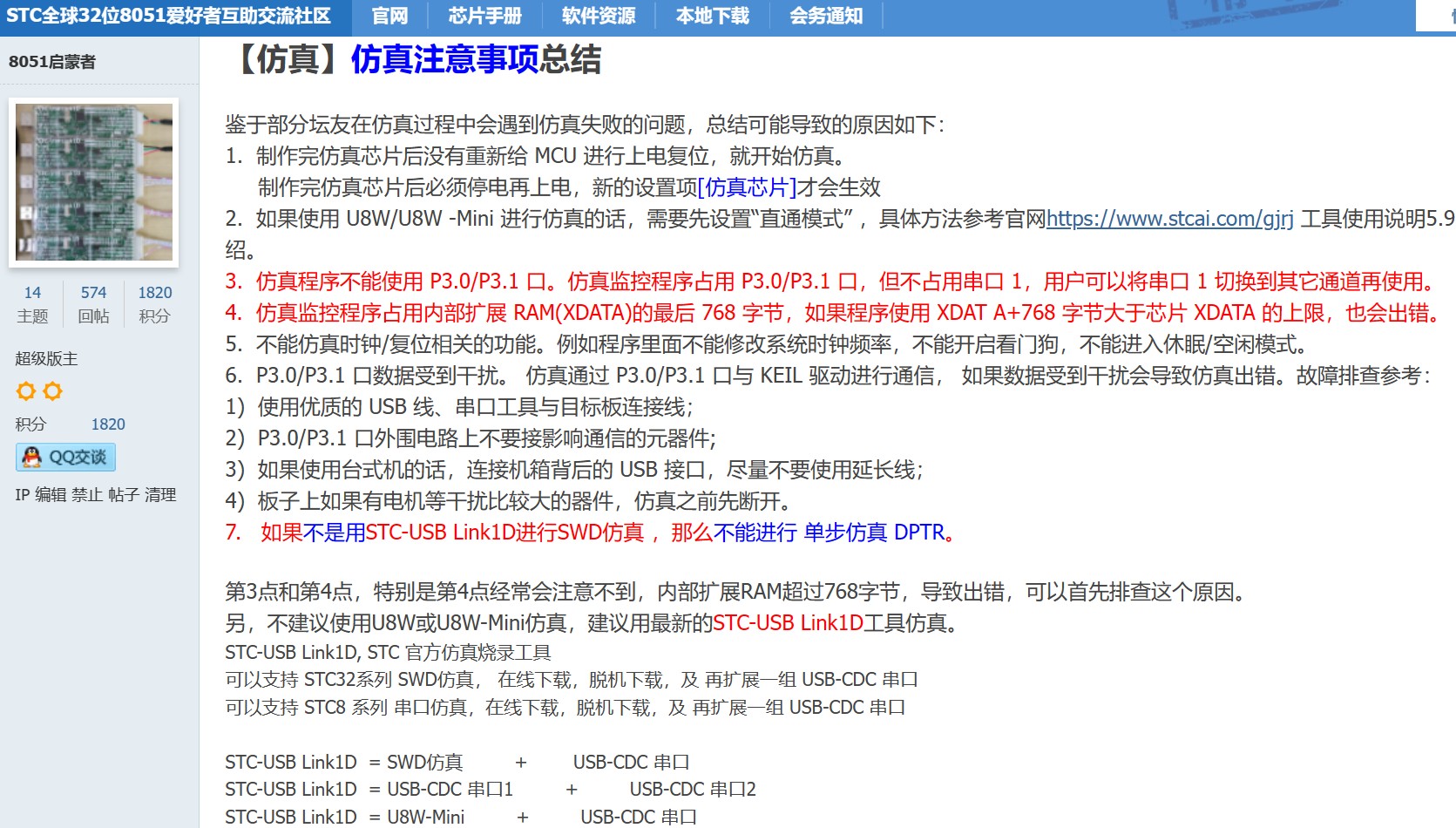Click the blue text 不能进行 单步仿真 DPTR

(829, 533)
